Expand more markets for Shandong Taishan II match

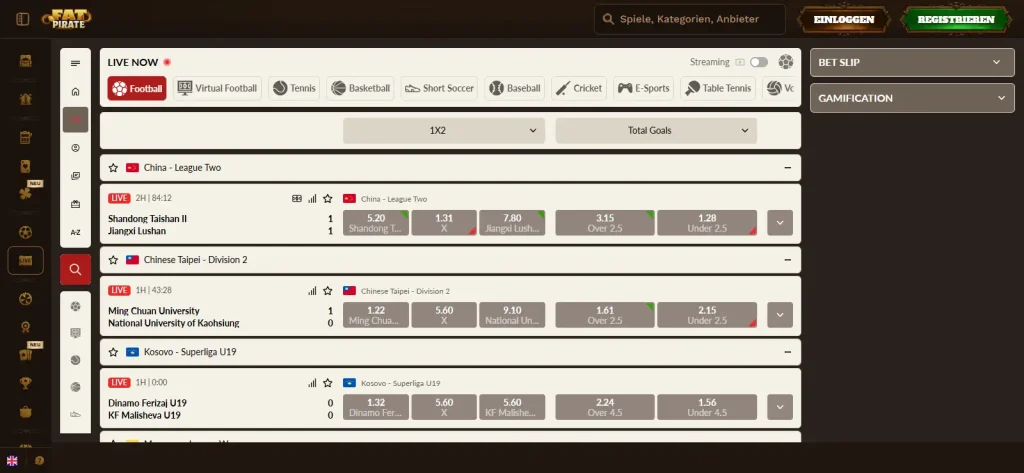point(780,223)
